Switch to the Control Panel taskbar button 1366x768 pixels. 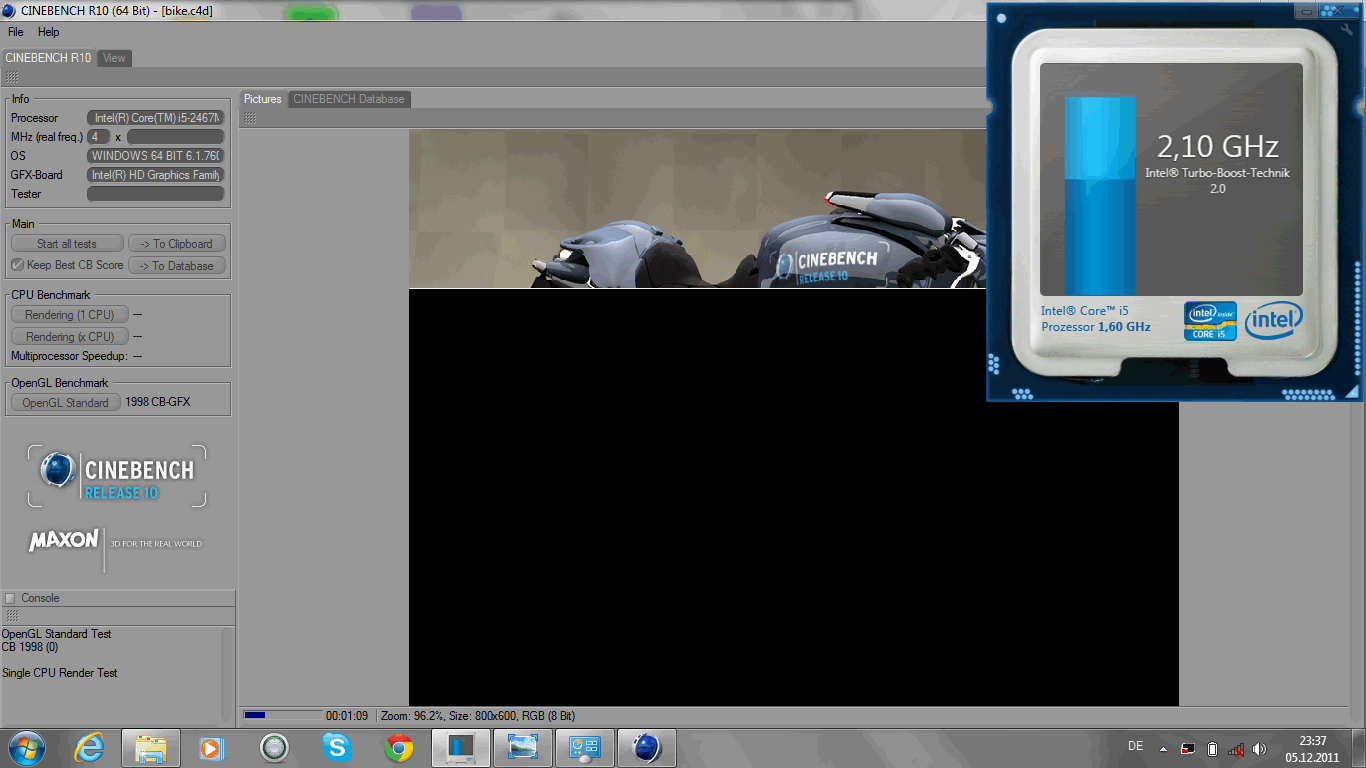point(585,748)
